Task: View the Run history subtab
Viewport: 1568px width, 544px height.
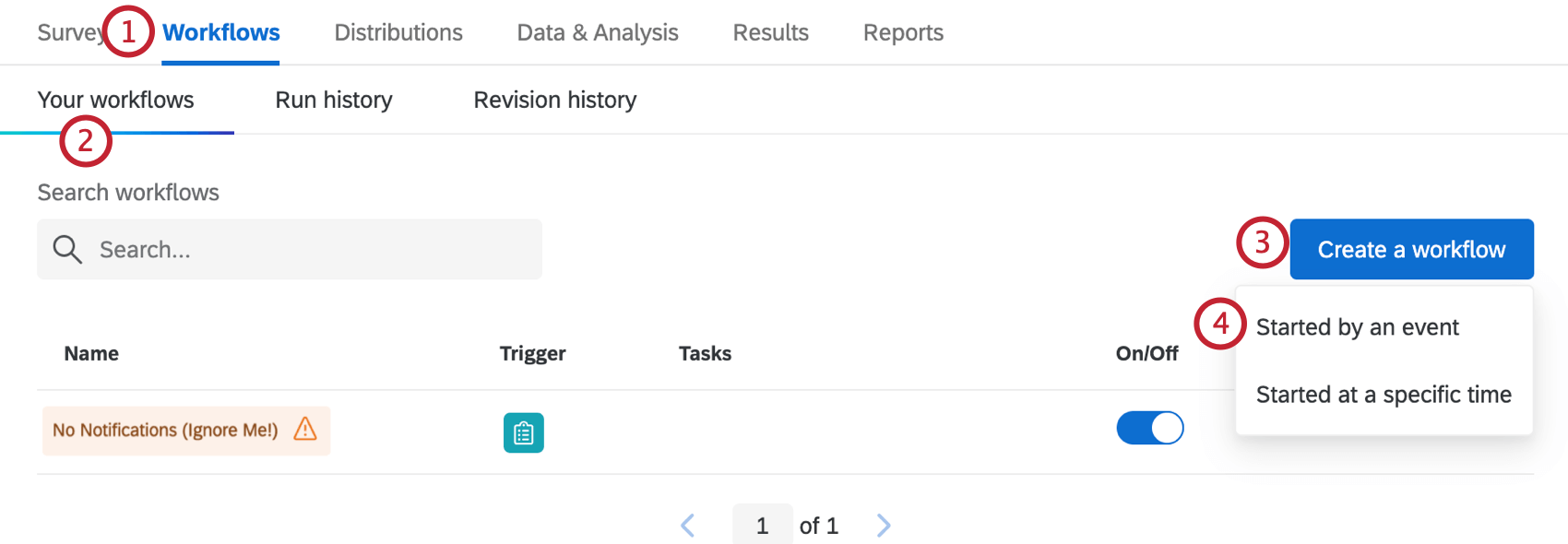Action: 334,100
